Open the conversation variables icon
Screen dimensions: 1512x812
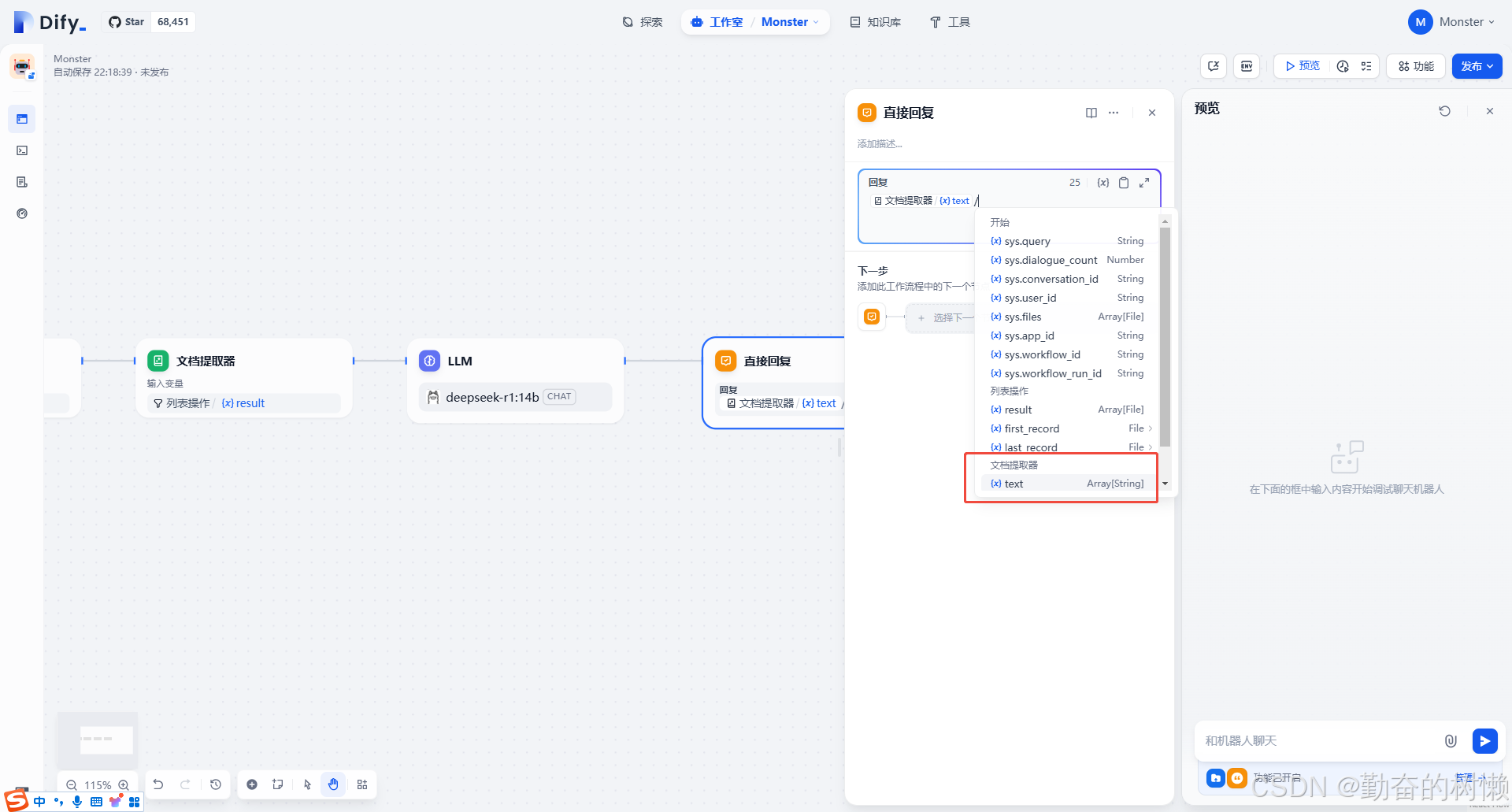tap(1214, 66)
